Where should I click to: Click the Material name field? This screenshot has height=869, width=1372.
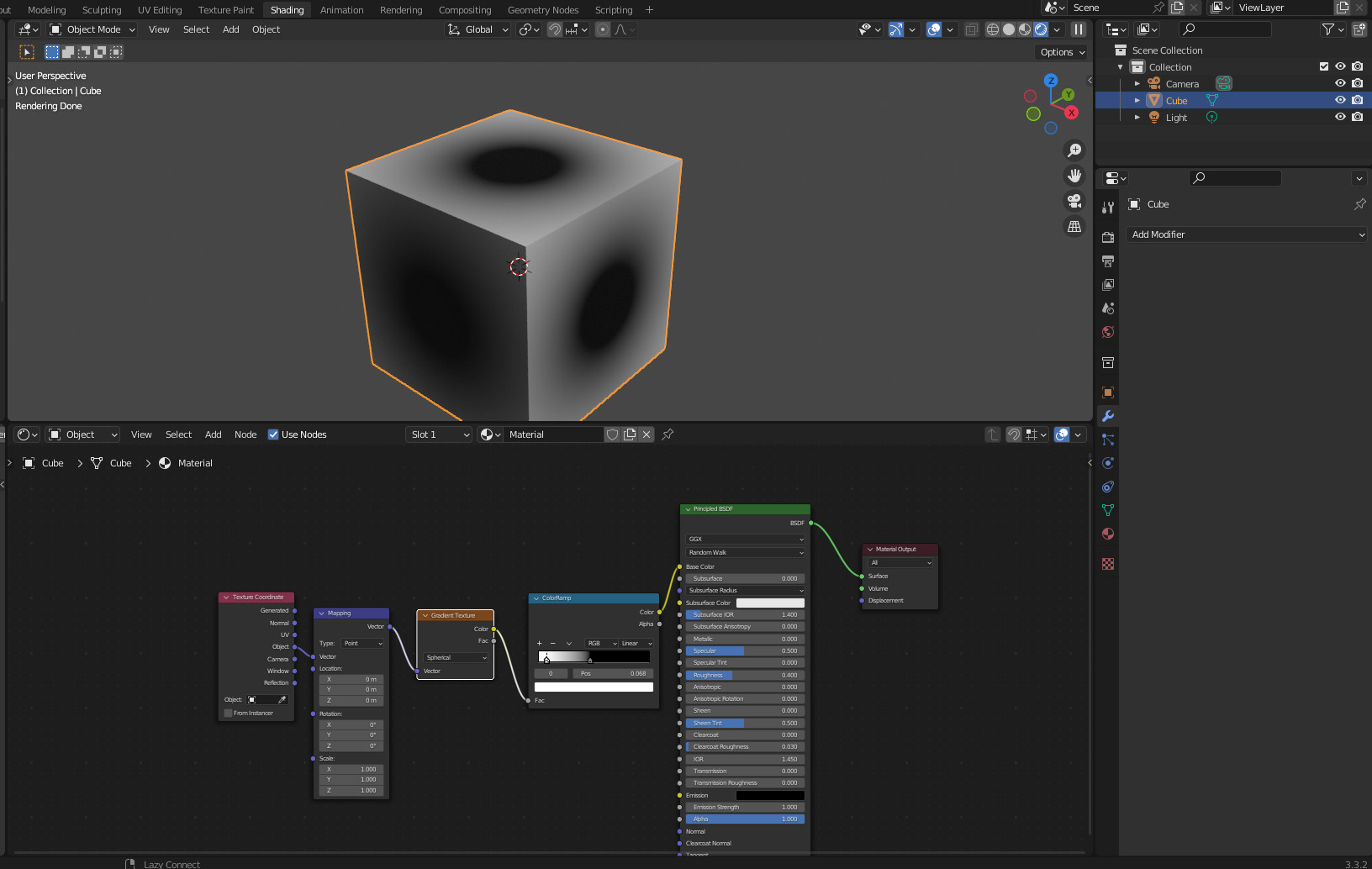pos(553,434)
